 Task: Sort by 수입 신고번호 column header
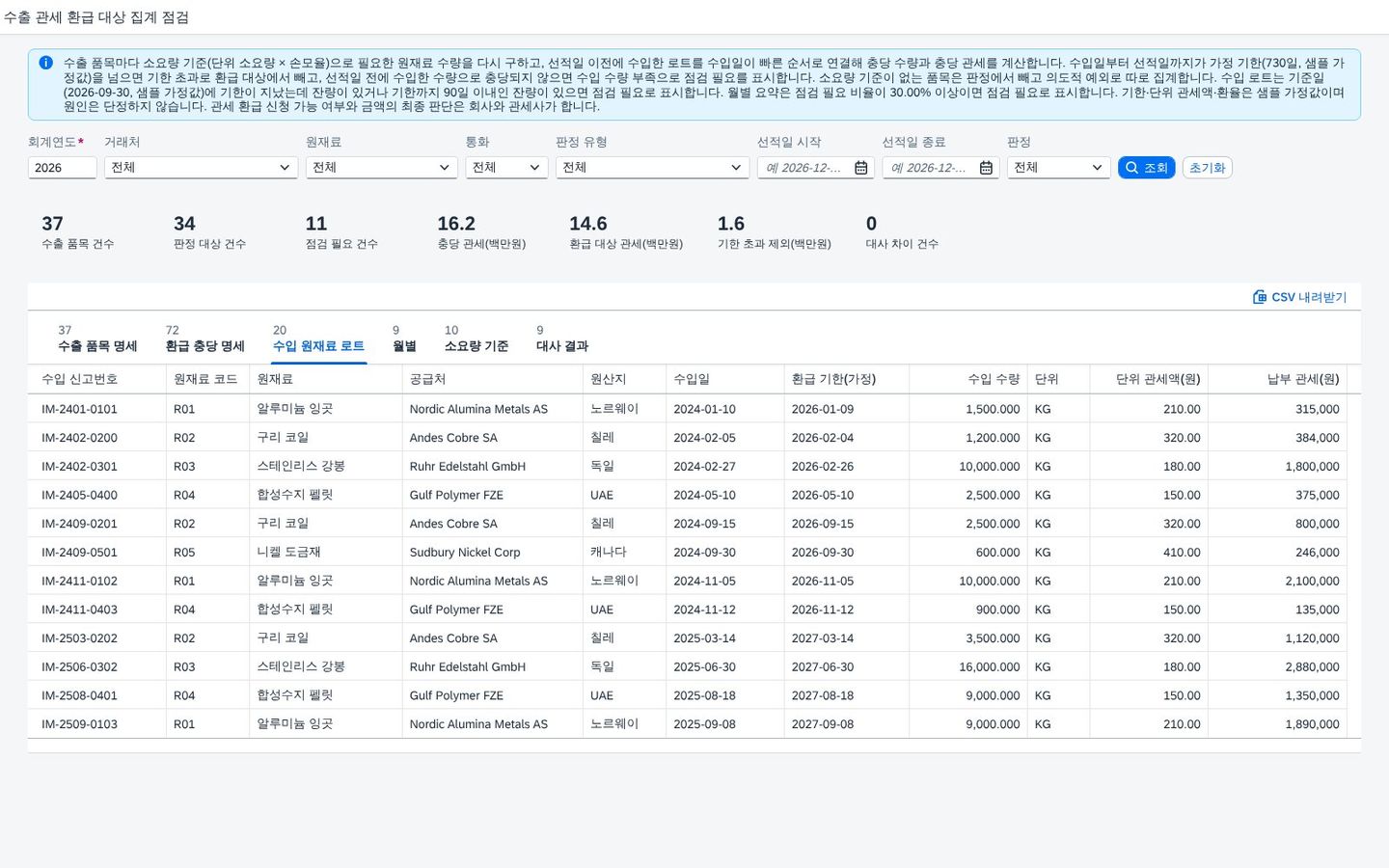click(x=96, y=379)
